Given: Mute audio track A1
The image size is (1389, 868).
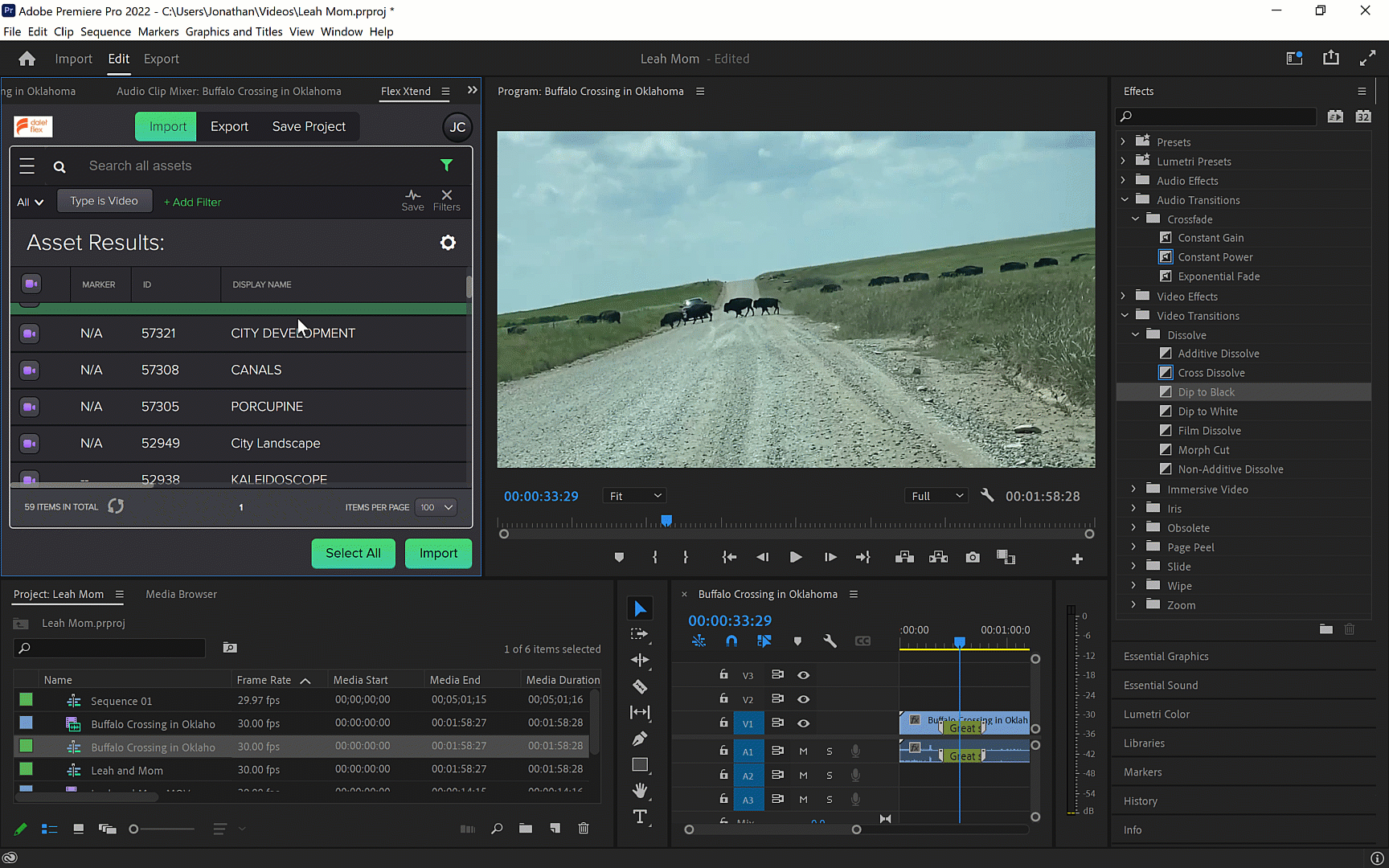Looking at the screenshot, I should coord(803,751).
